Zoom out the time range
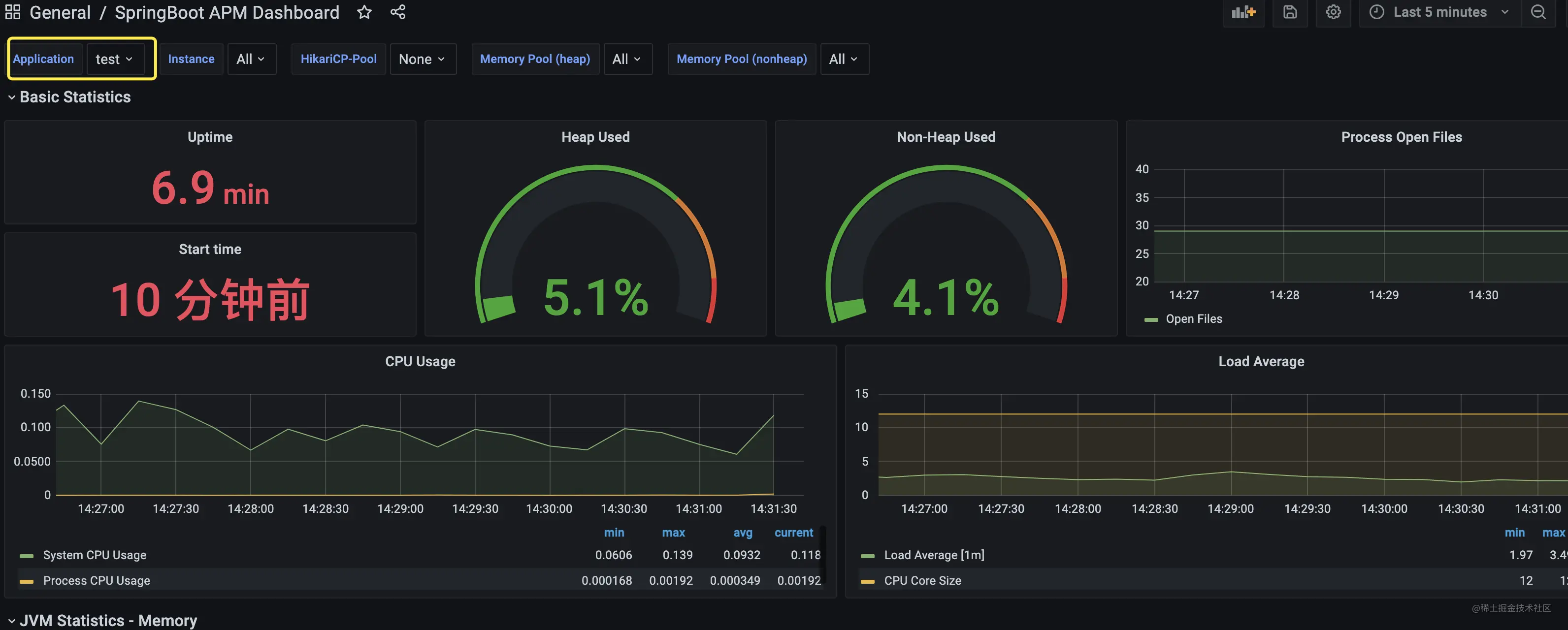 tap(1537, 12)
